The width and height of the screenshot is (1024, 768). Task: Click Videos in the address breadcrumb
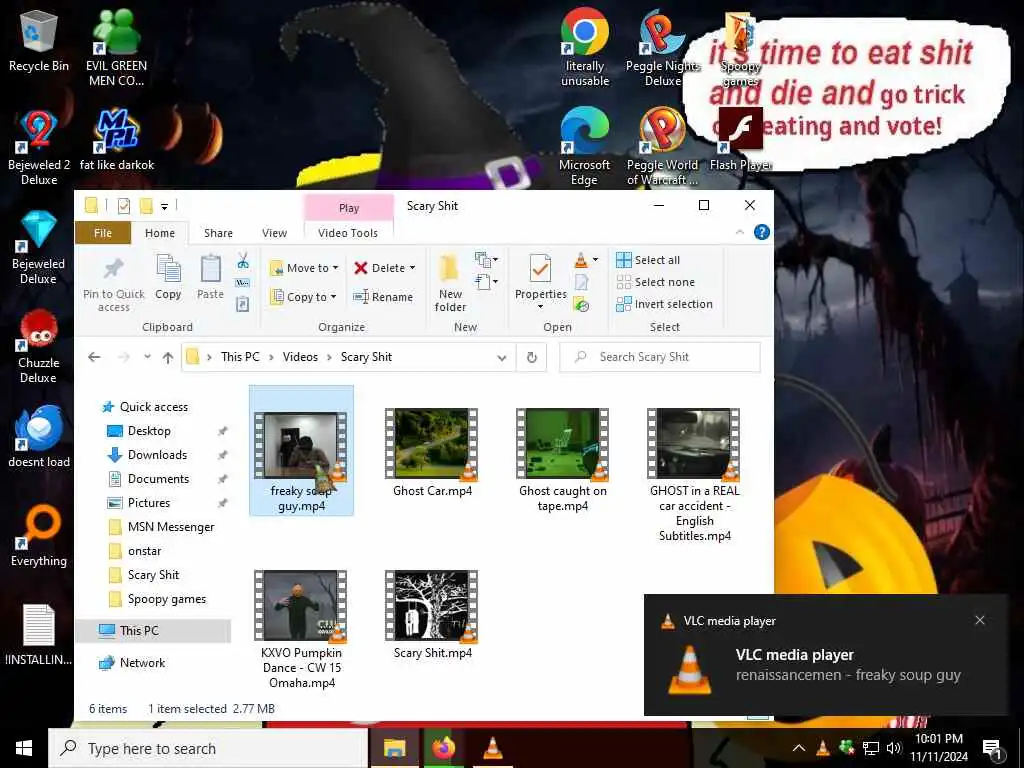coord(300,357)
